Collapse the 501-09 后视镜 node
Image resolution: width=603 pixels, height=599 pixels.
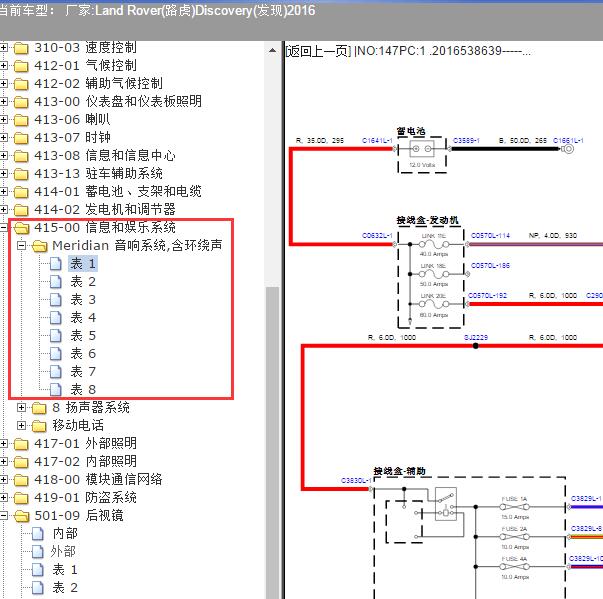(3, 516)
